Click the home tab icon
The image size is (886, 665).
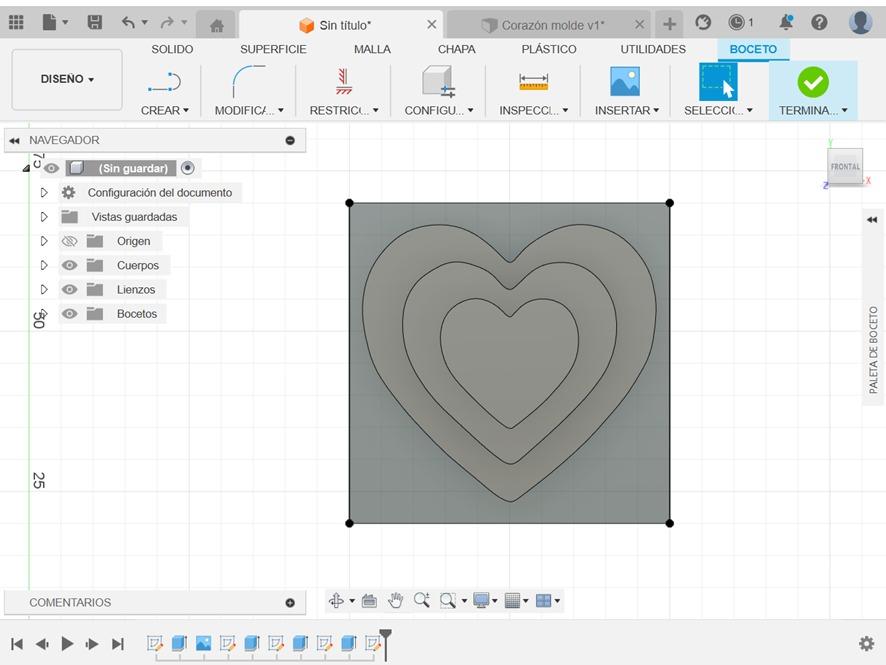click(216, 25)
